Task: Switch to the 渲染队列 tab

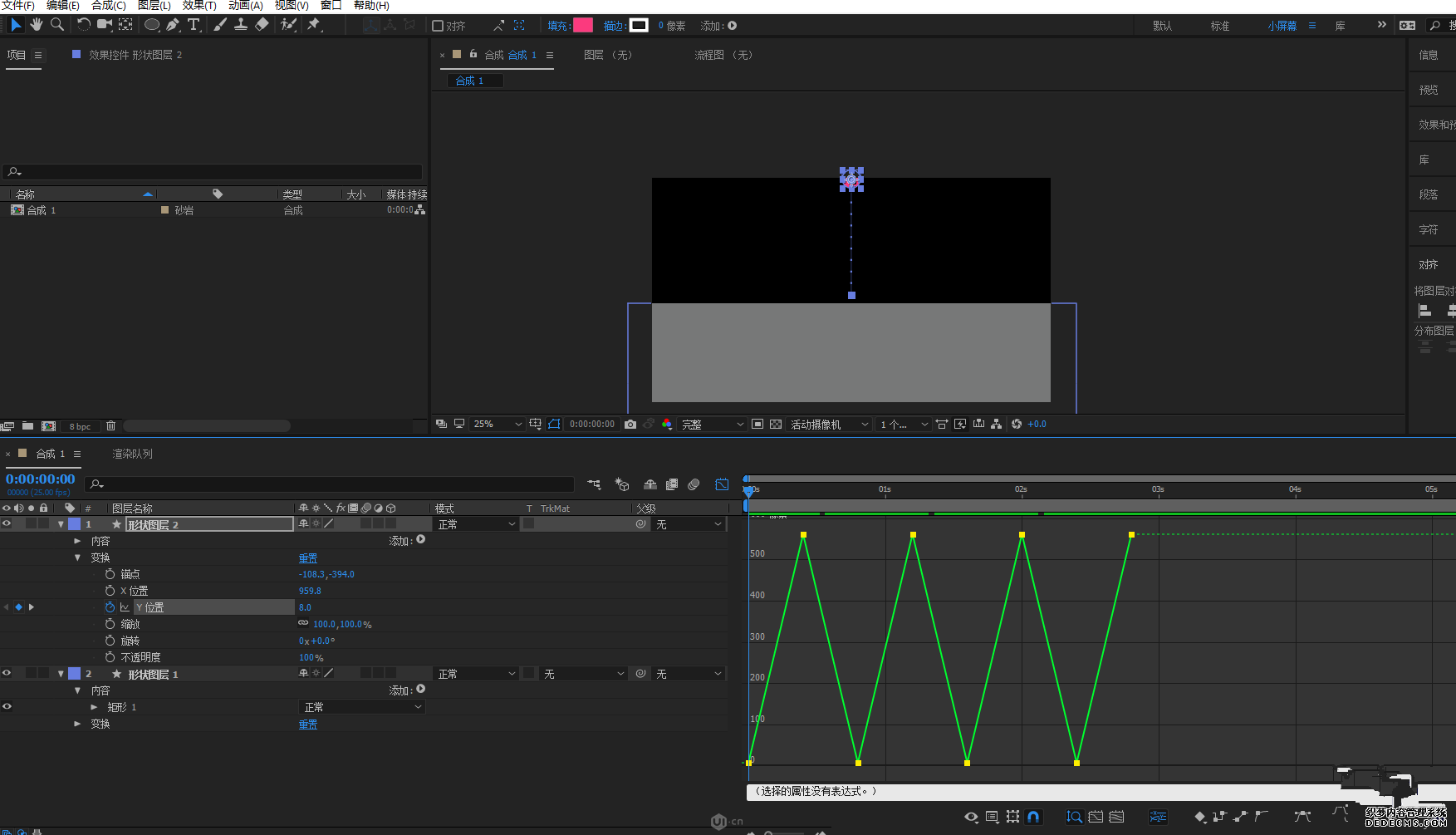Action: (x=133, y=454)
